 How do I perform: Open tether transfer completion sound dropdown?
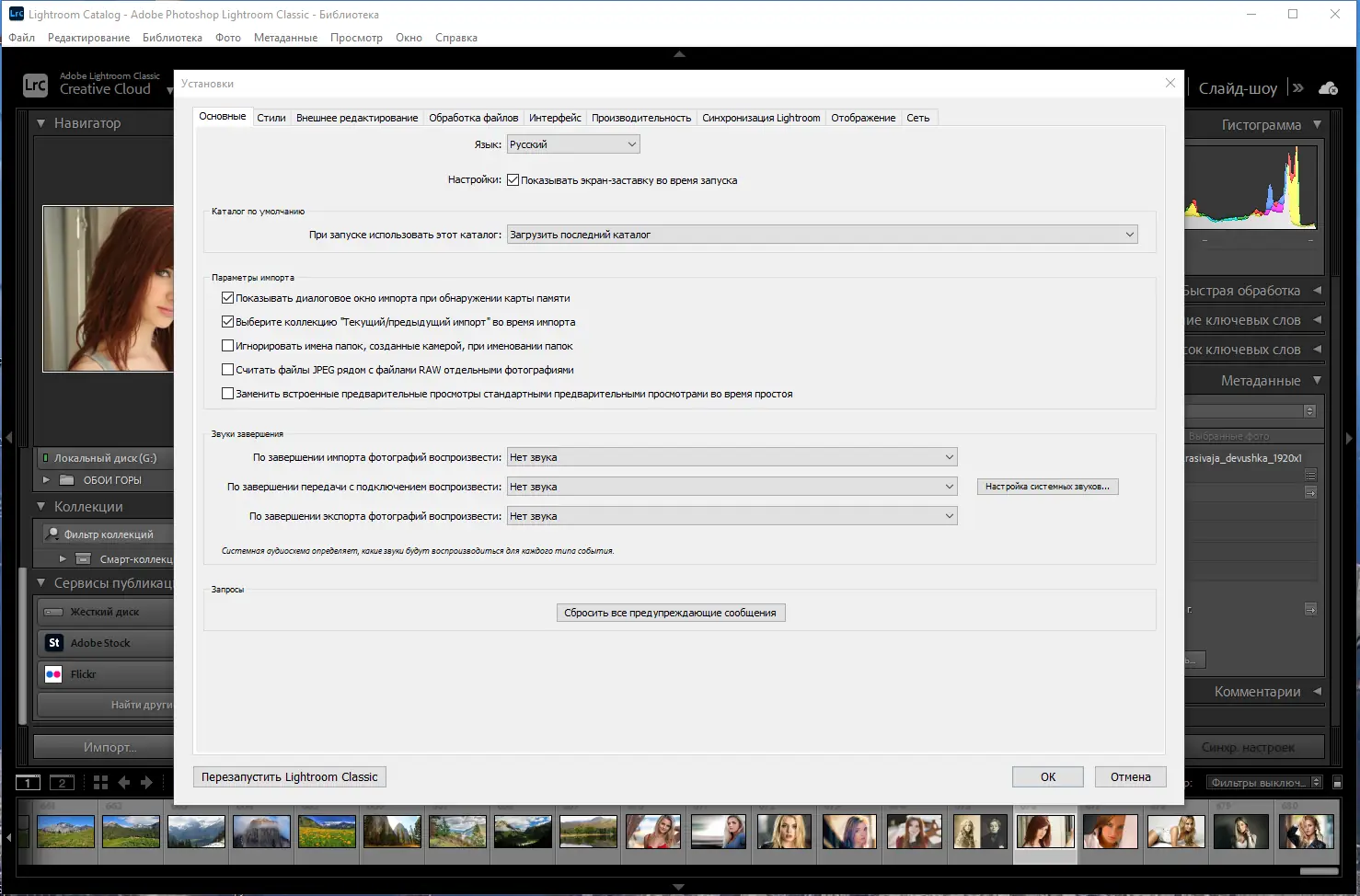pos(732,487)
